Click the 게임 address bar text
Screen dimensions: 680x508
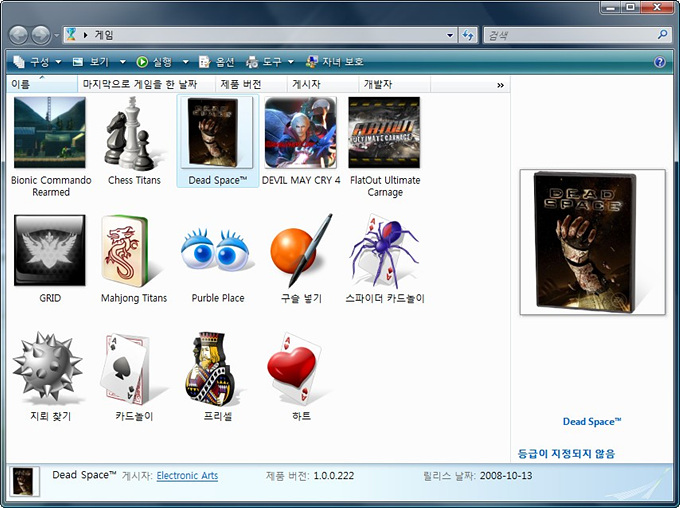point(104,35)
